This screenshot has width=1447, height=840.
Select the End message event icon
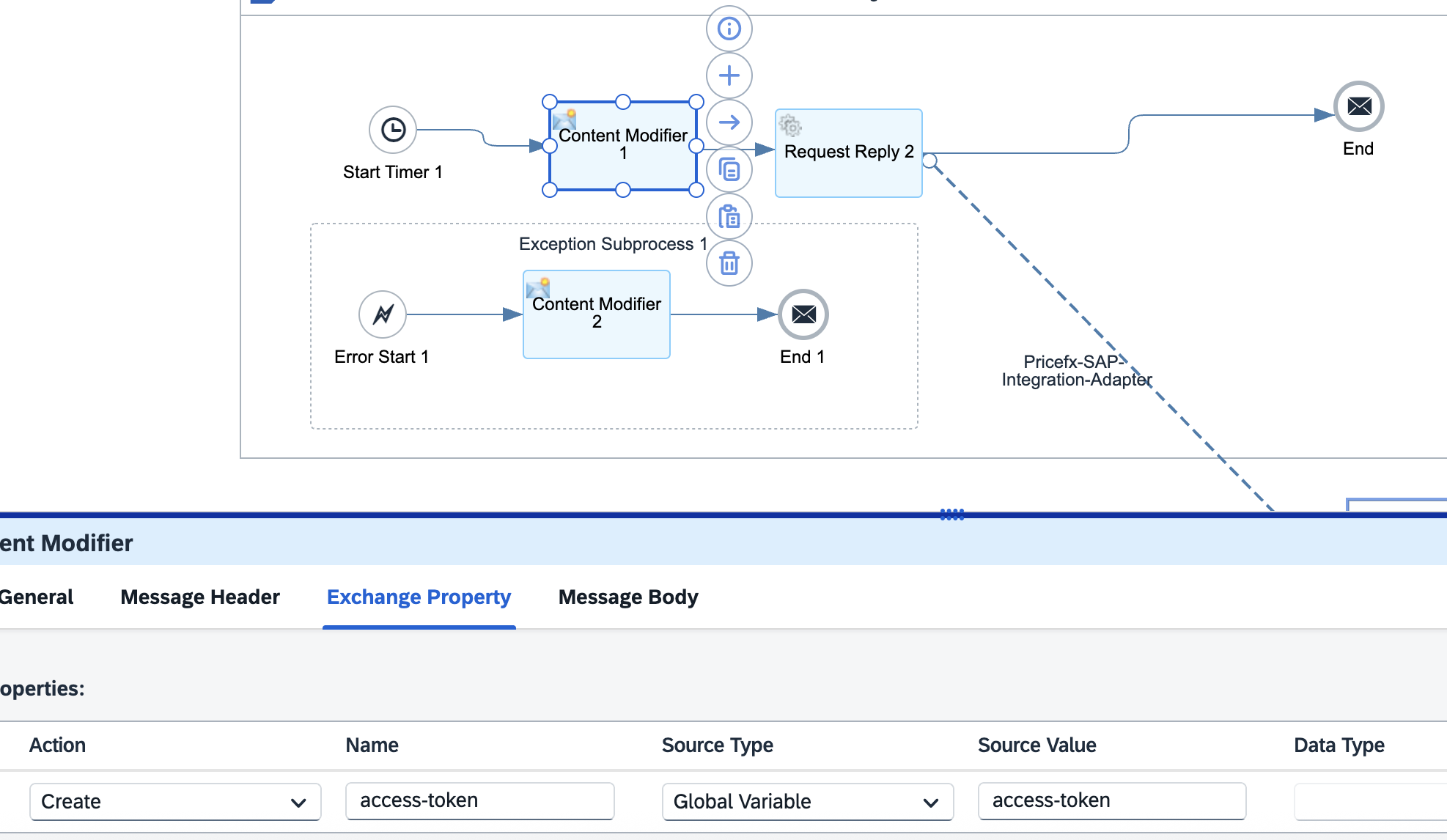point(1359,106)
